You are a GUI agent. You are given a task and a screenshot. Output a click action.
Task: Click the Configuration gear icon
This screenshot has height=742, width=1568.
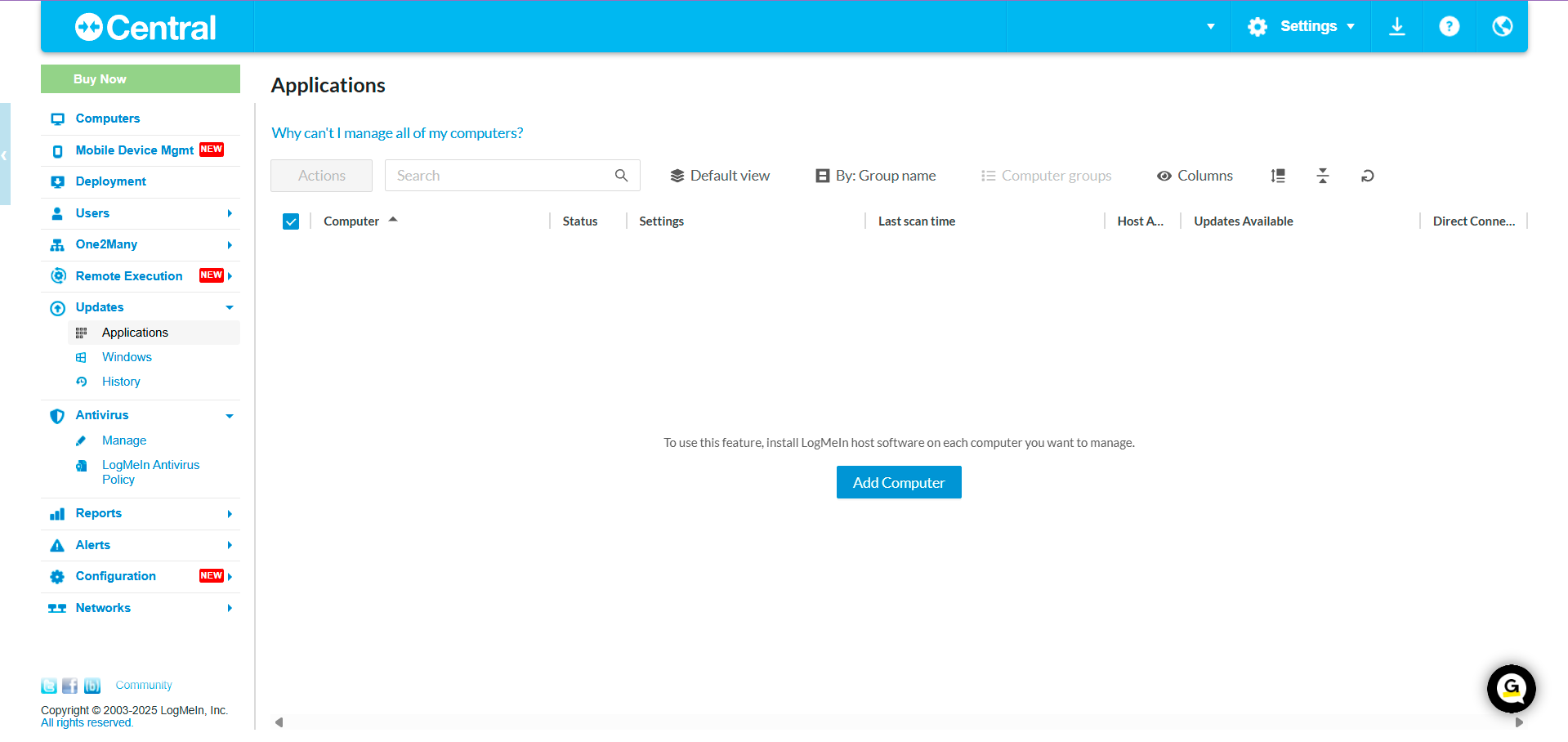click(x=57, y=577)
